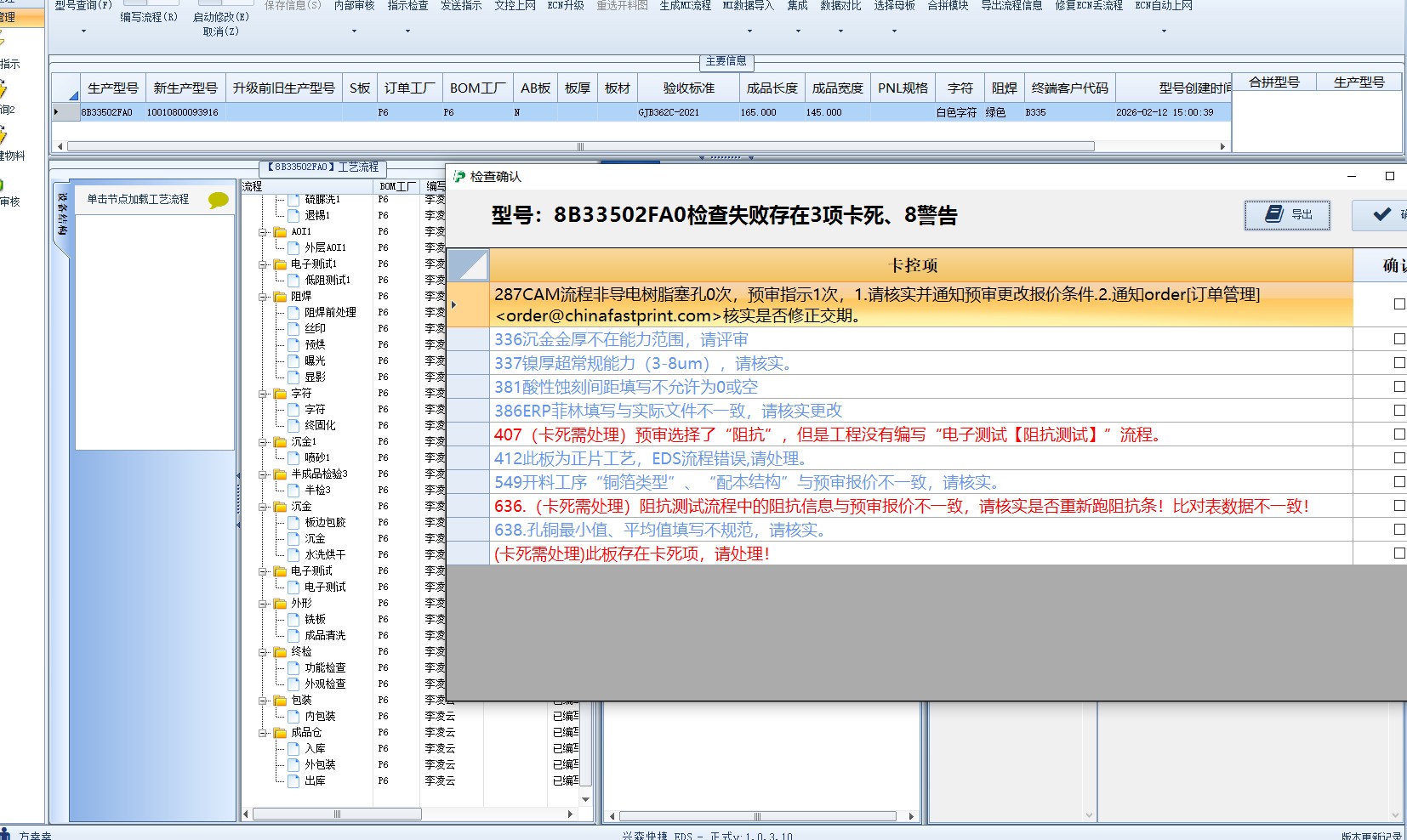Check the box for 336沉金金厚 row
Viewport: 1407px width, 840px height.
(x=1399, y=338)
